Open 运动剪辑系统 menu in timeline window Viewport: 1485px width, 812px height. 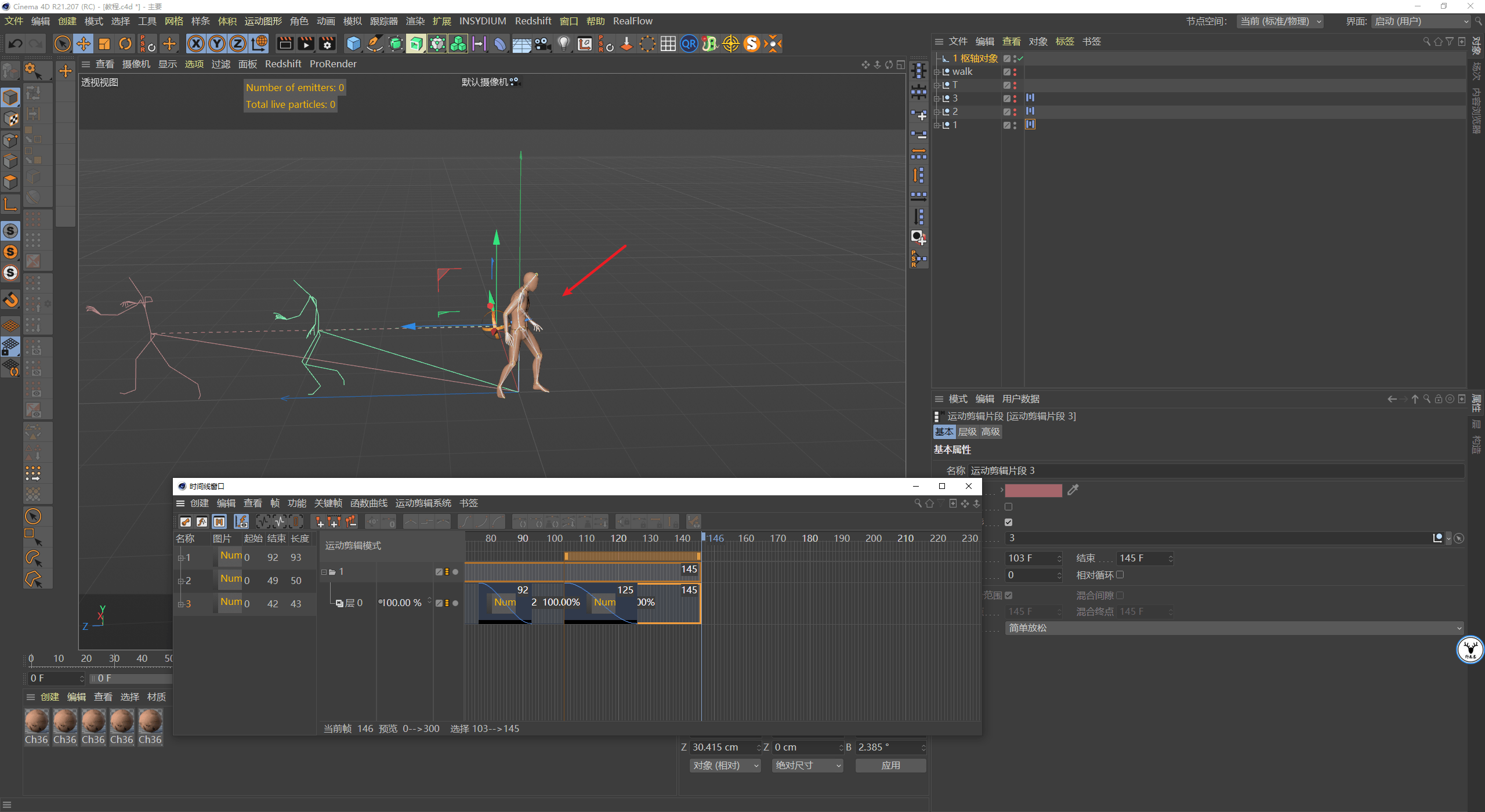[x=423, y=503]
